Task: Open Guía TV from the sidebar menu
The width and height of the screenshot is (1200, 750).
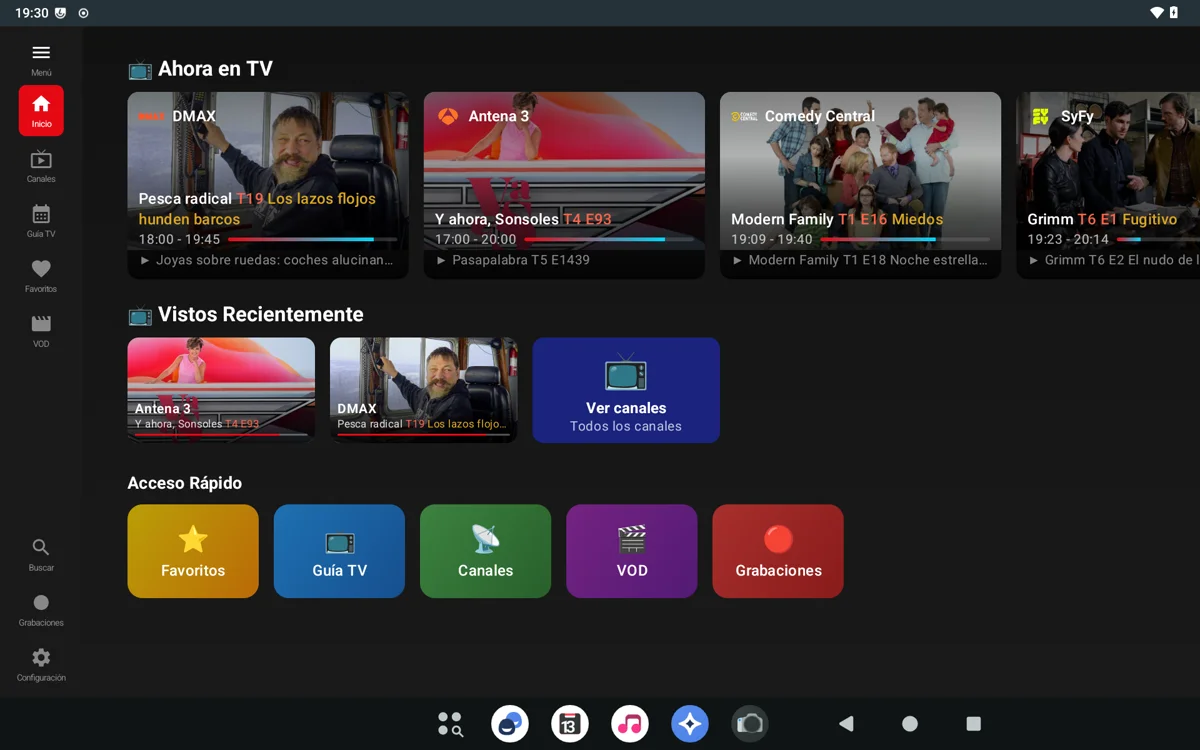Action: point(41,220)
